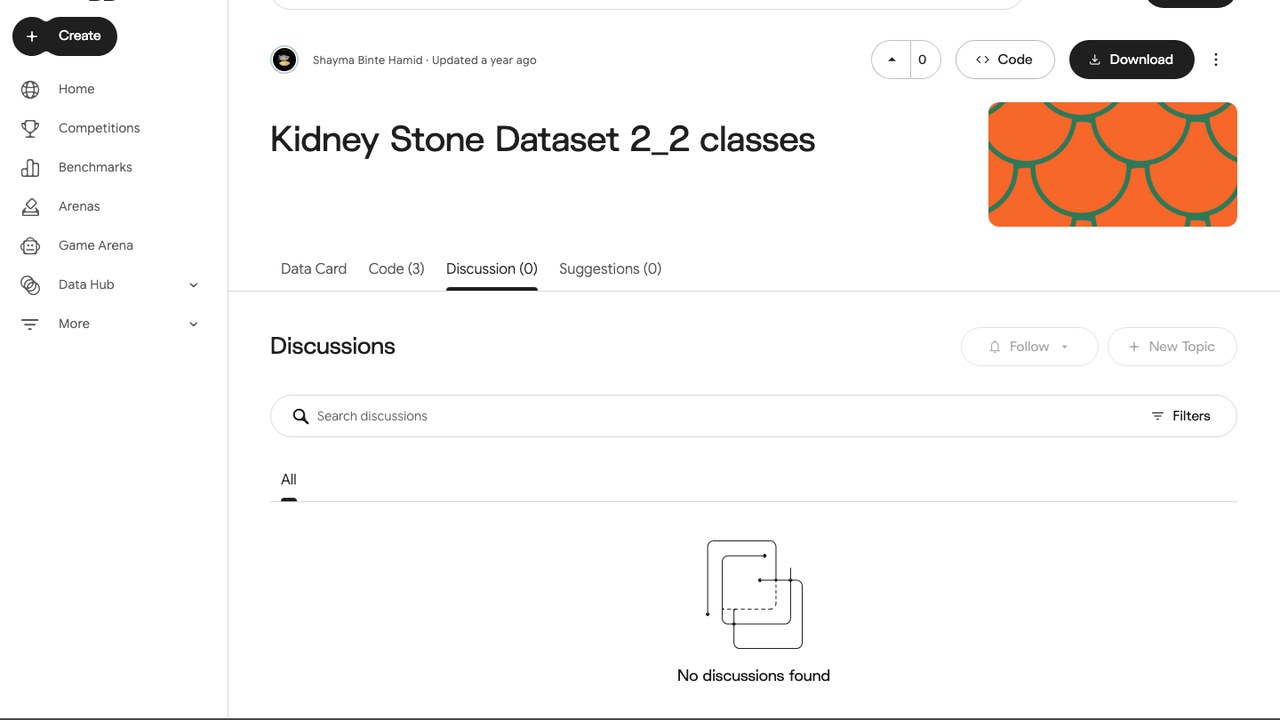Click the More menu lines icon

[x=30, y=324]
